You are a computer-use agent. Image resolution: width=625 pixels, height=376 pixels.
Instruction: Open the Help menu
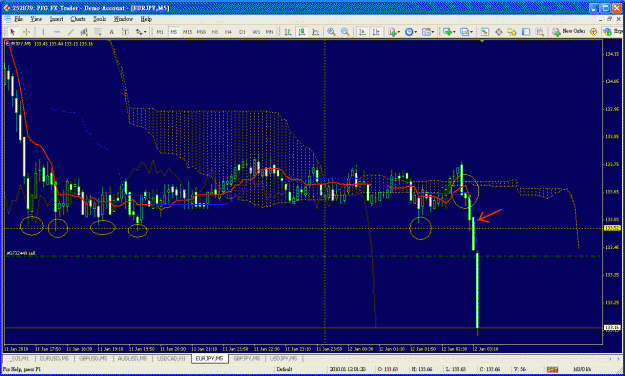coord(146,19)
